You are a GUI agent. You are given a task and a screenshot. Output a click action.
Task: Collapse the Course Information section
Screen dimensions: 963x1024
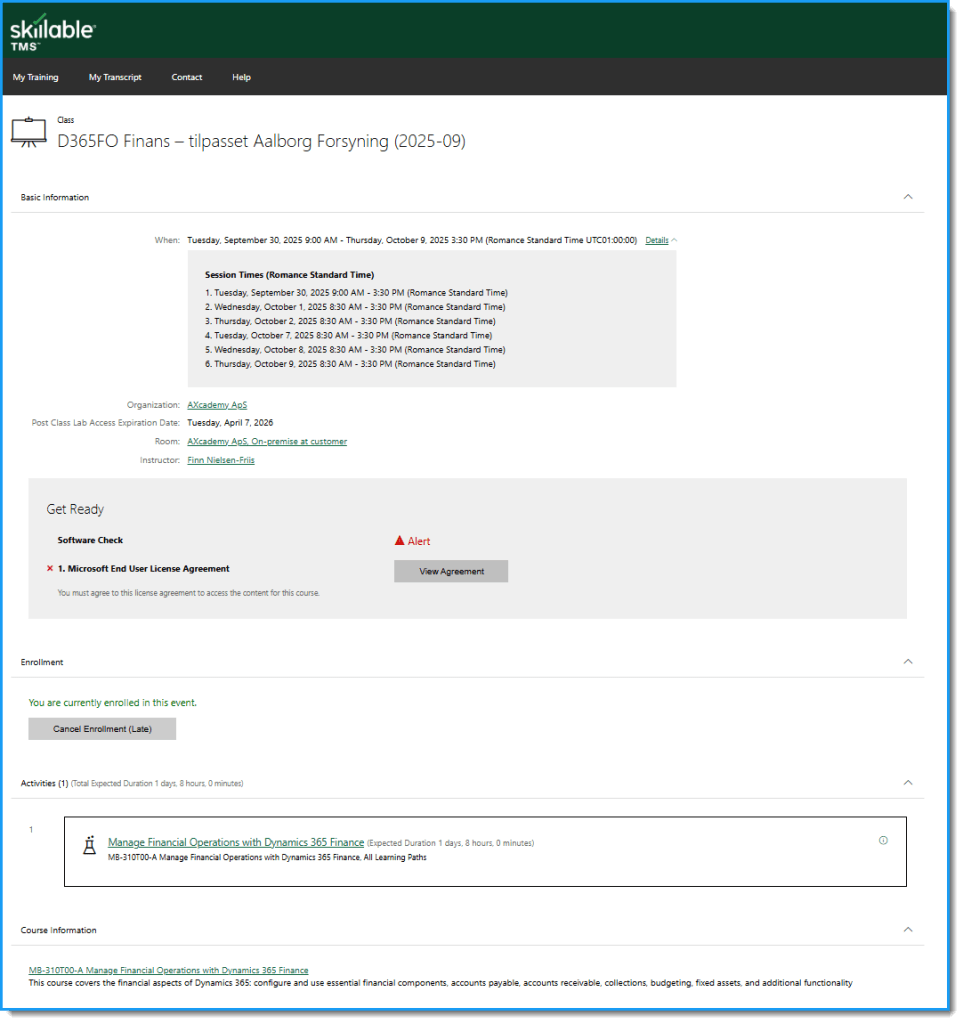pos(908,930)
